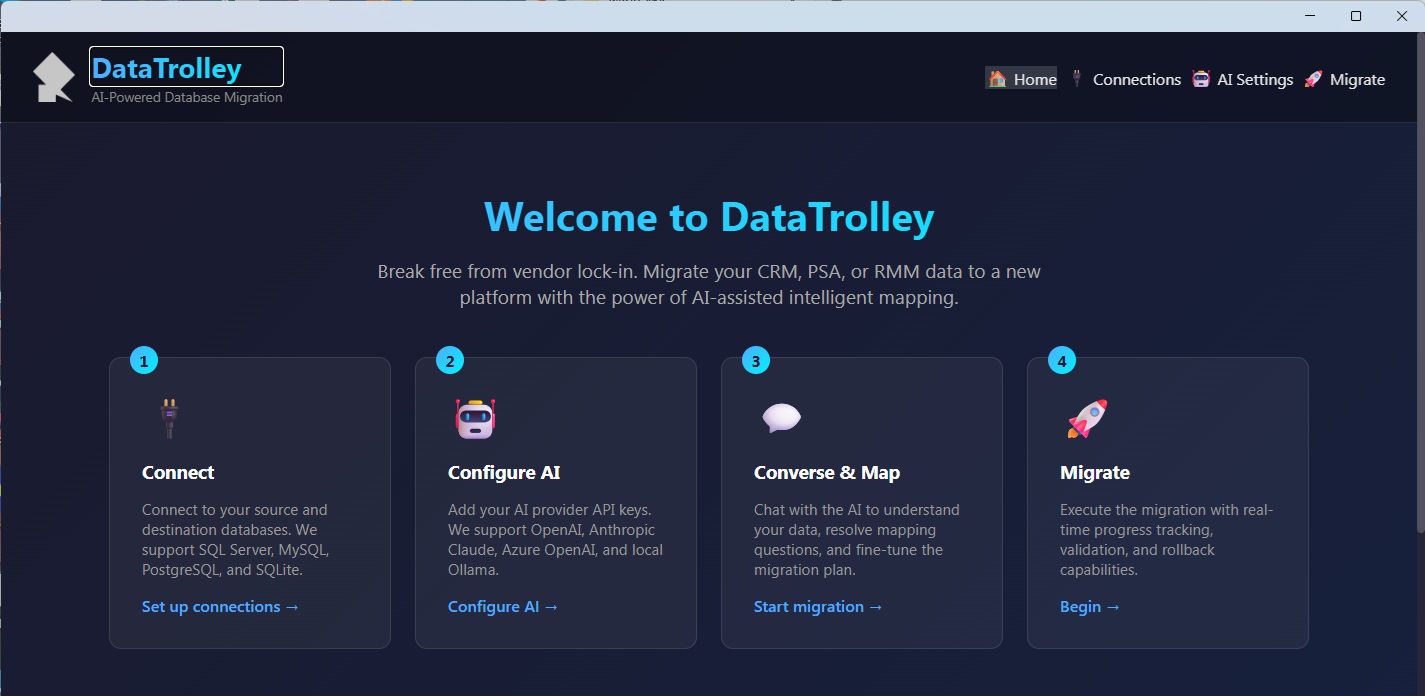Open AI Settings via the robot head icon

point(1198,78)
